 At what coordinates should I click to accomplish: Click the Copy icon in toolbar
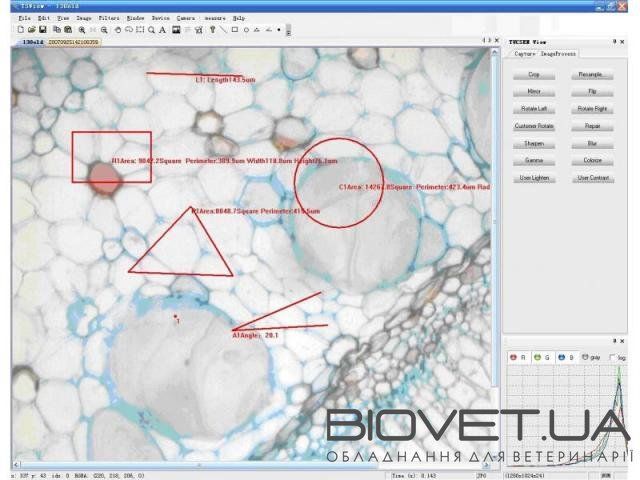[57, 29]
